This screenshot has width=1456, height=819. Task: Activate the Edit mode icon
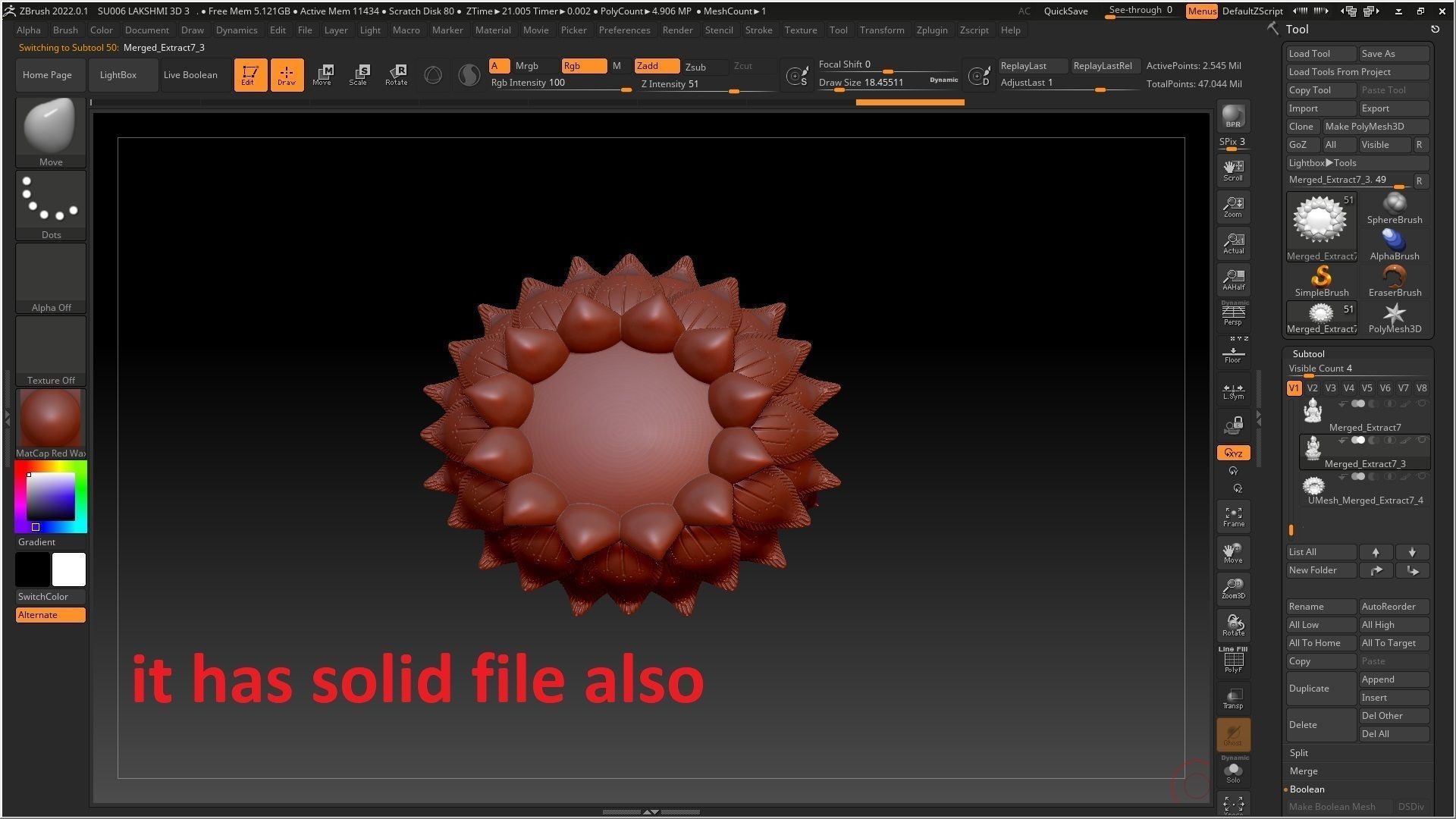(x=249, y=74)
